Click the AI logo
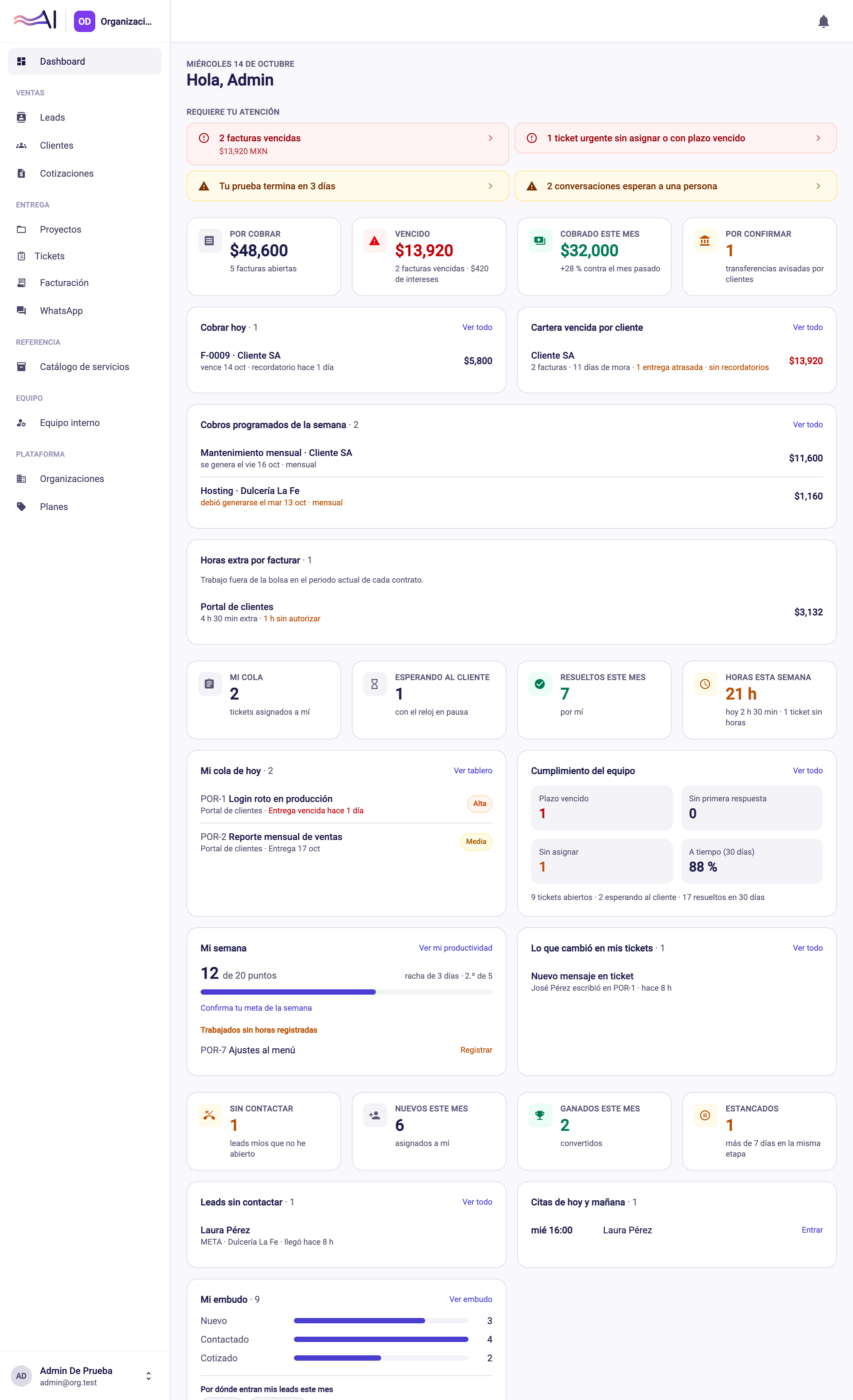Image resolution: width=853 pixels, height=1400 pixels. (x=35, y=20)
